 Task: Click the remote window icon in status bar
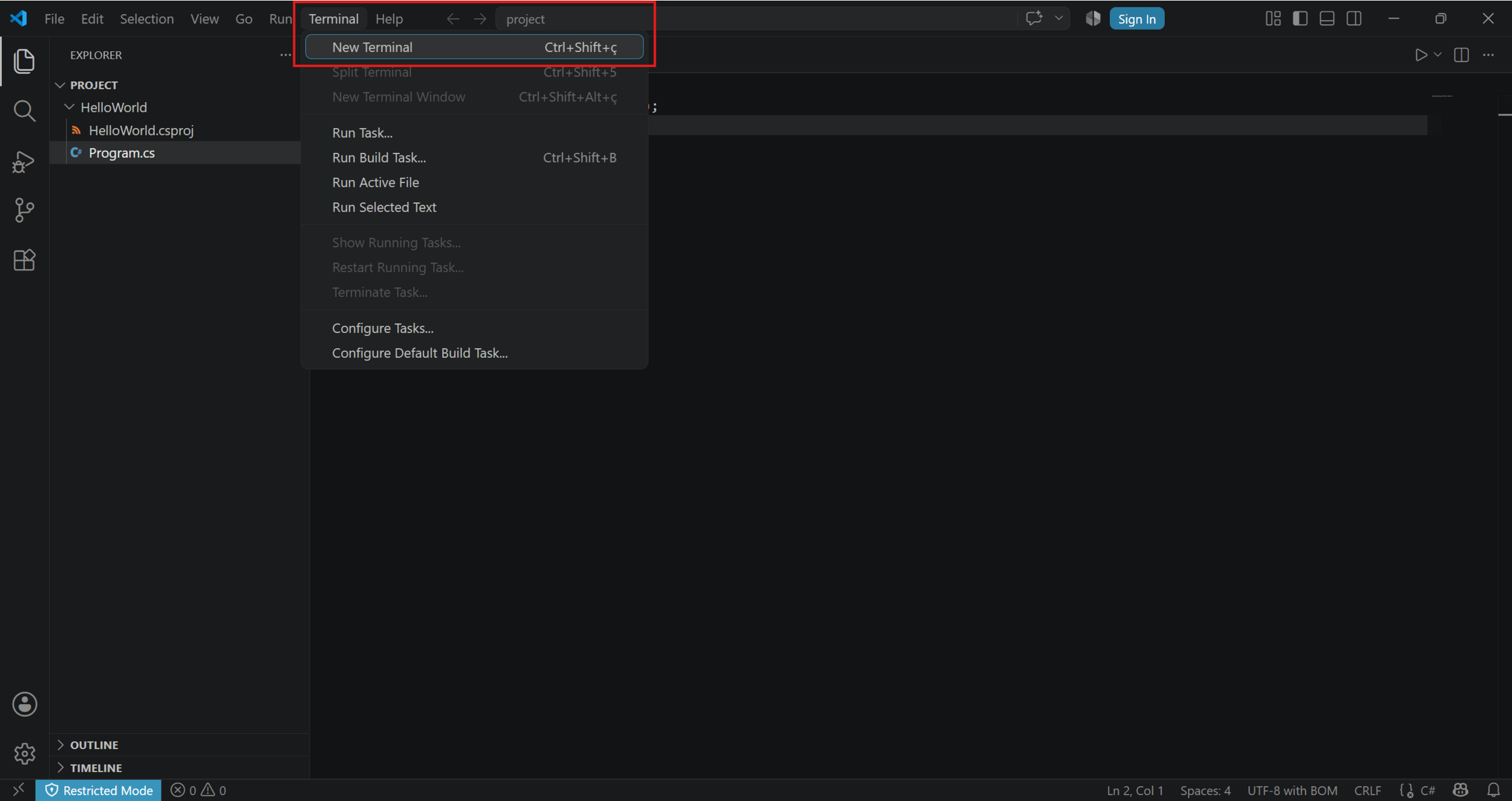click(x=18, y=790)
